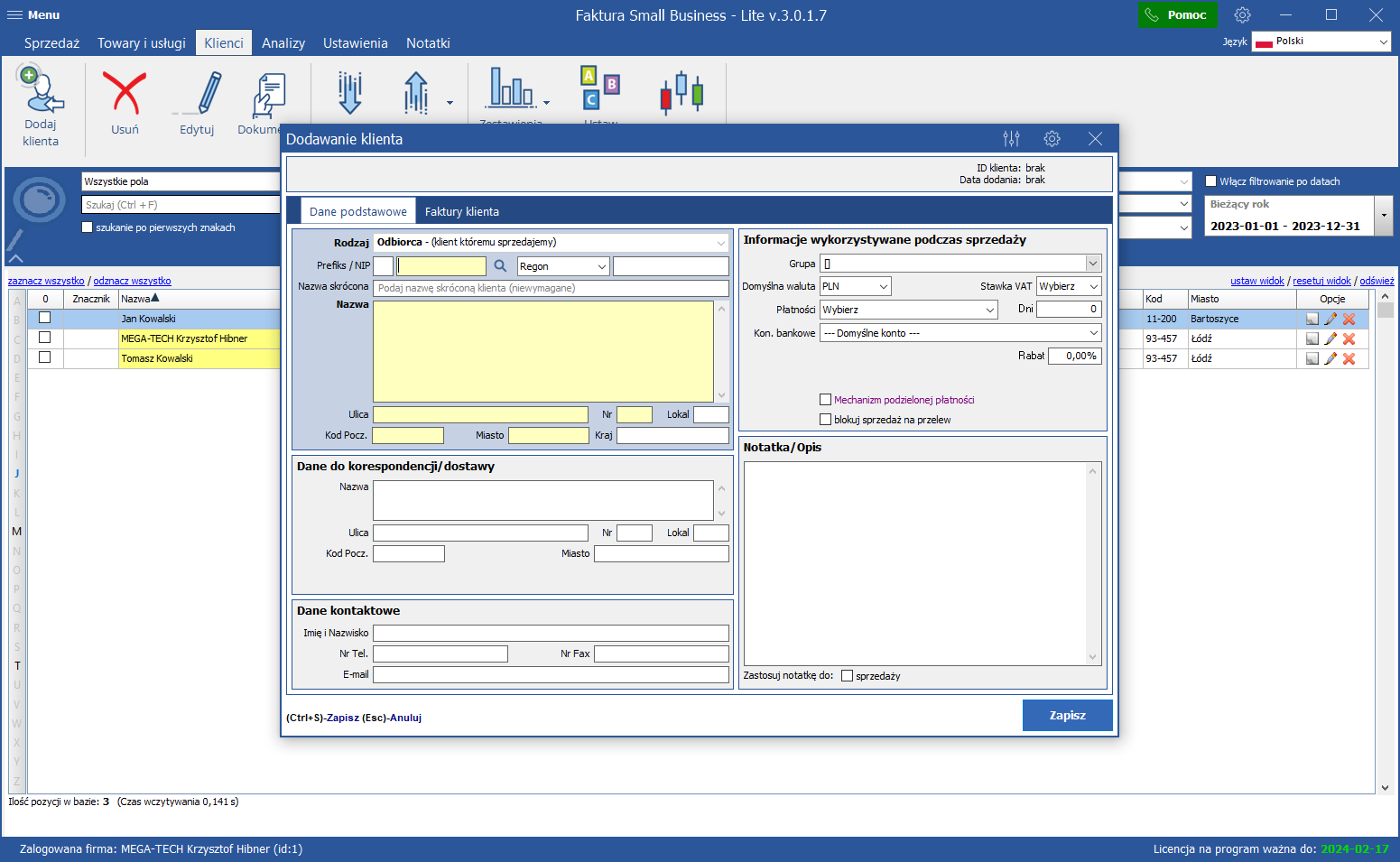This screenshot has width=1400, height=862.
Task: Click the dialog sliders configuration icon
Action: (1011, 139)
